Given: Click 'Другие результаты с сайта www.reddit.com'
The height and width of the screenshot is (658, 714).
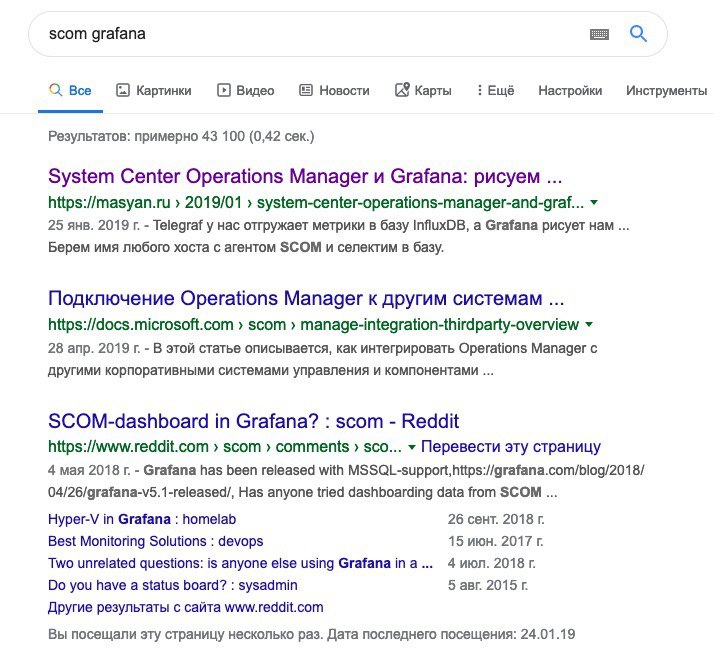Looking at the screenshot, I should click(x=186, y=607).
